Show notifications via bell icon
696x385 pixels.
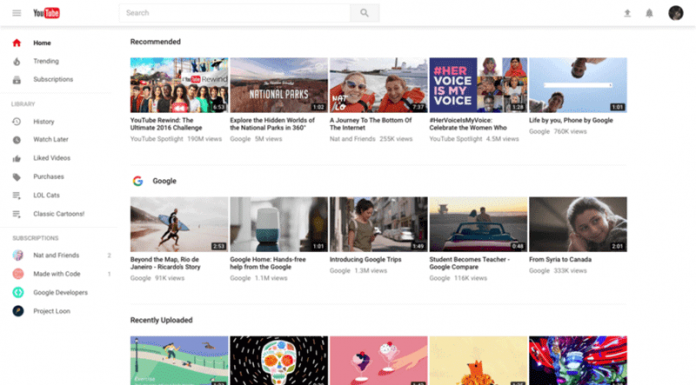[649, 13]
